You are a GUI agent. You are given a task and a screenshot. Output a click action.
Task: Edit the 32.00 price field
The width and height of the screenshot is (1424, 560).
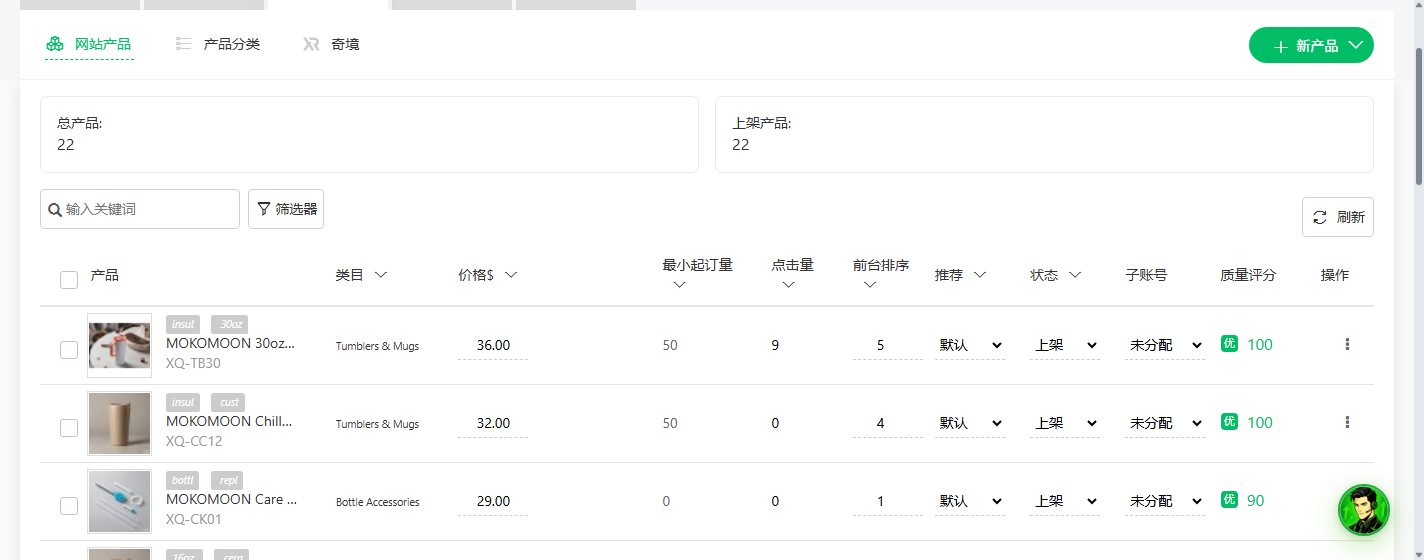coord(493,423)
